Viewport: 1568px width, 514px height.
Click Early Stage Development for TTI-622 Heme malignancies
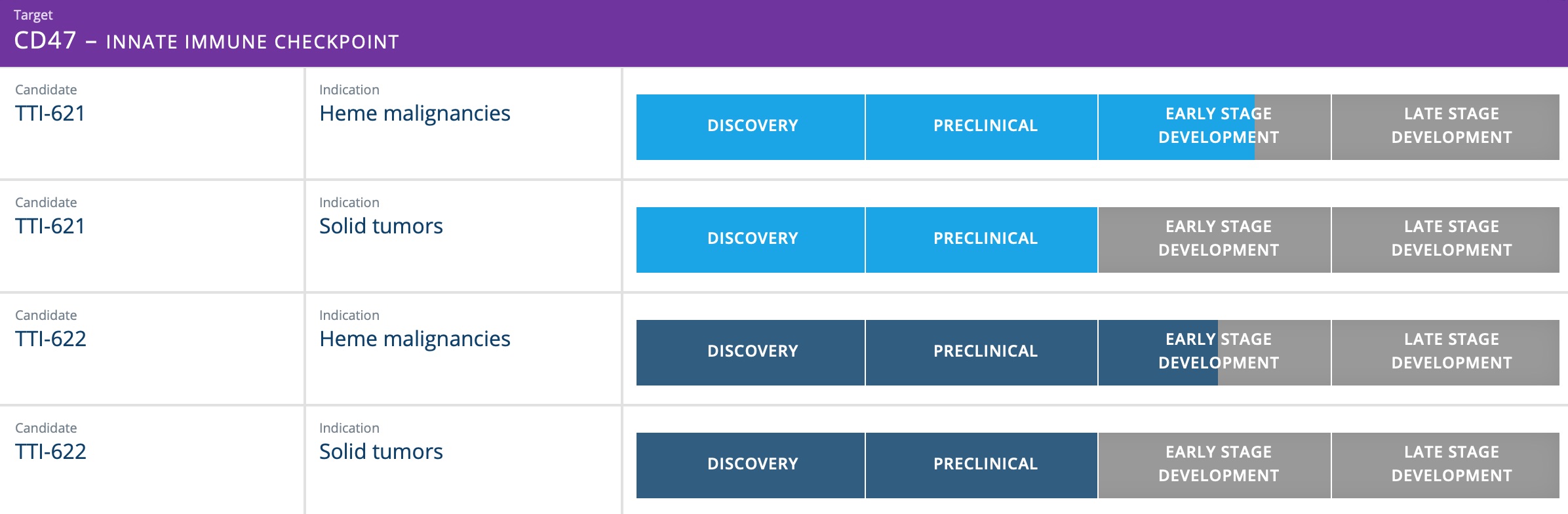(x=1218, y=352)
